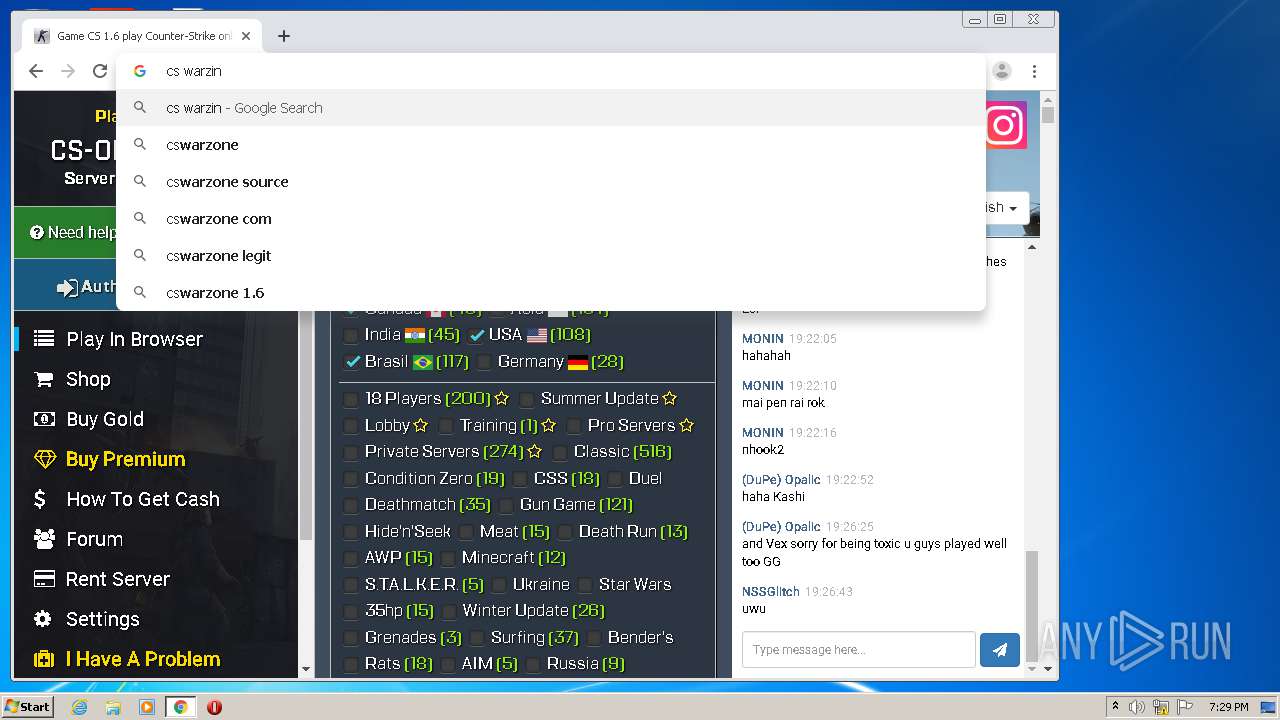This screenshot has width=1280, height=720.
Task: Click the address bar text 'cs warzin'
Action: tap(194, 71)
